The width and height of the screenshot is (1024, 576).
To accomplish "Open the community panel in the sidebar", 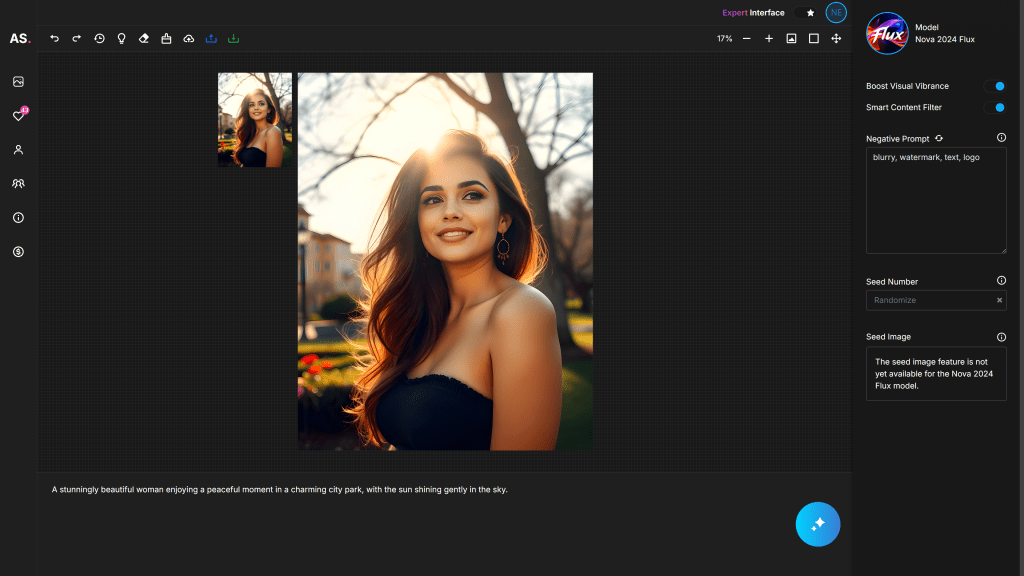I will click(x=17, y=183).
